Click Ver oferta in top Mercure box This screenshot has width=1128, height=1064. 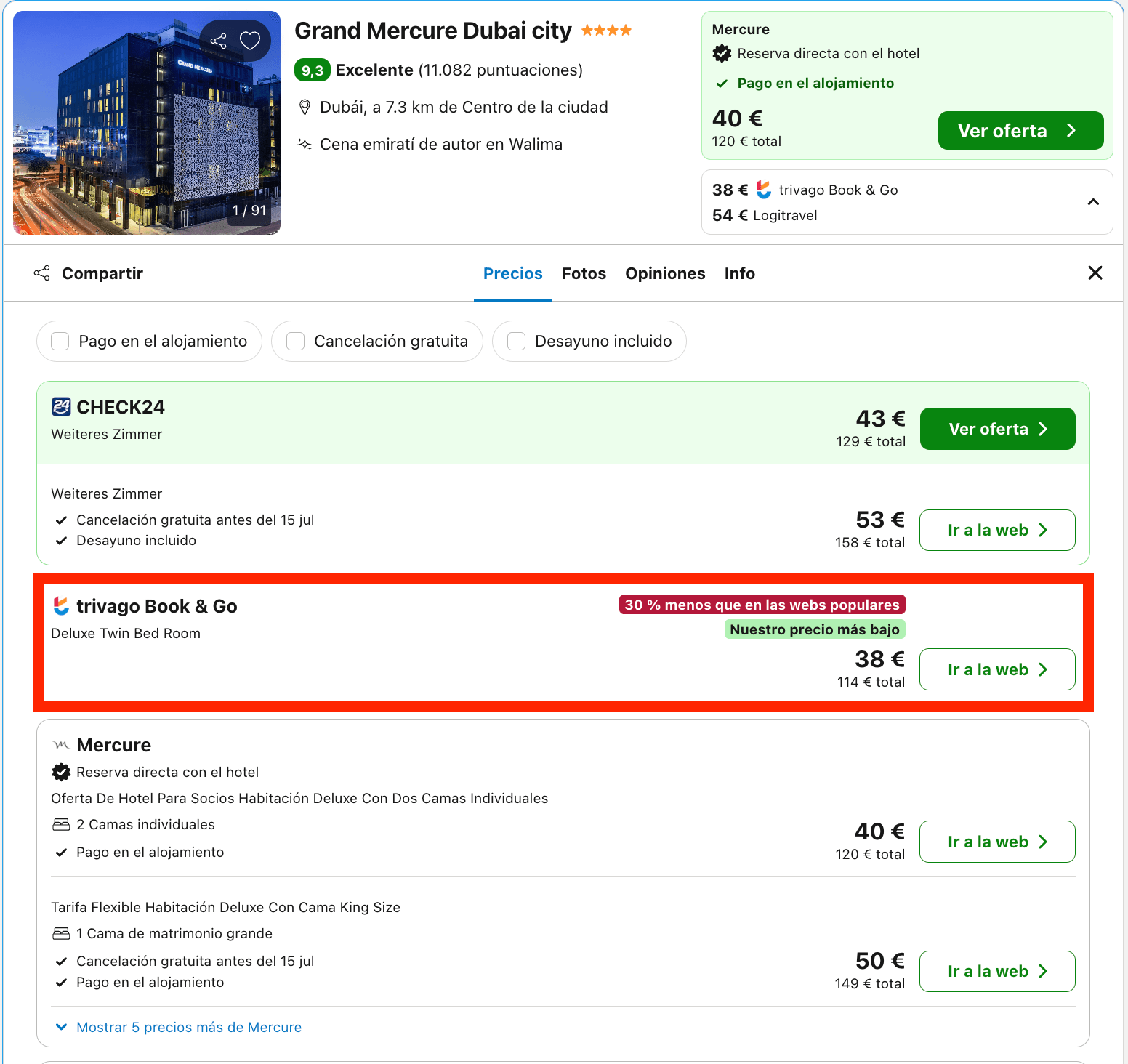1020,131
